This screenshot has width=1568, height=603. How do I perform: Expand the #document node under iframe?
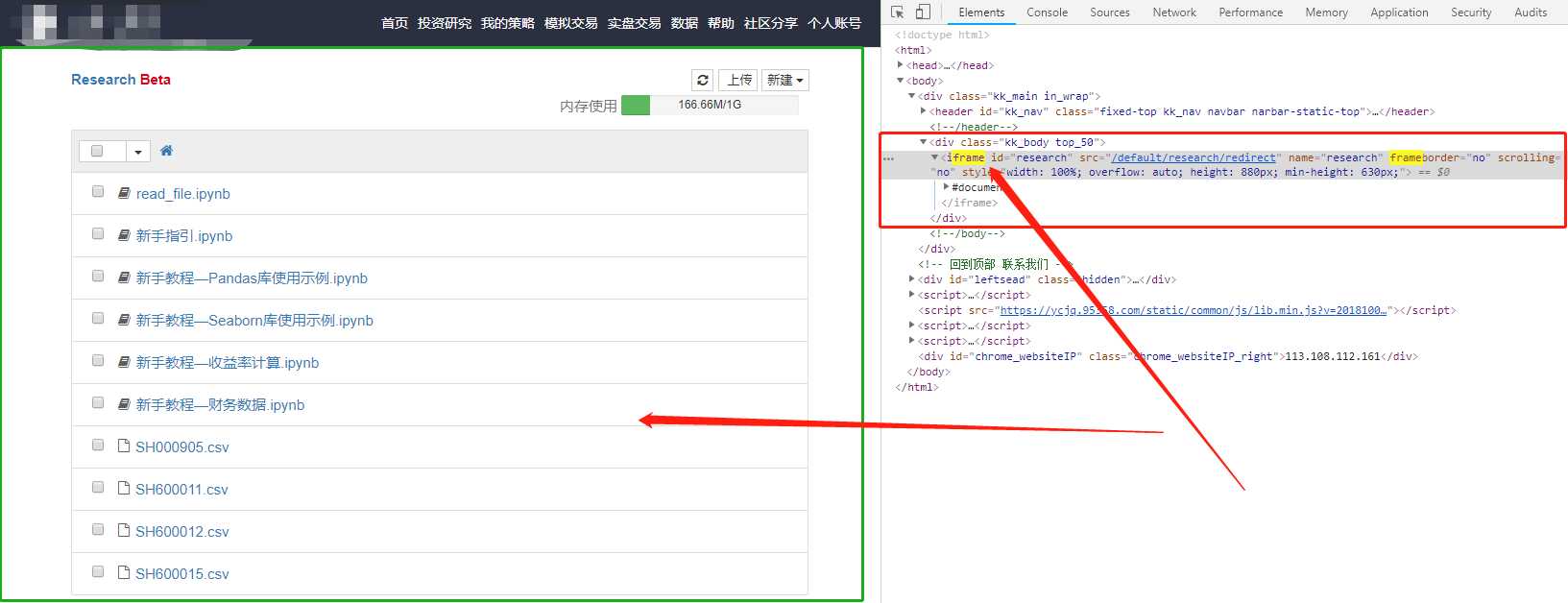click(x=947, y=187)
